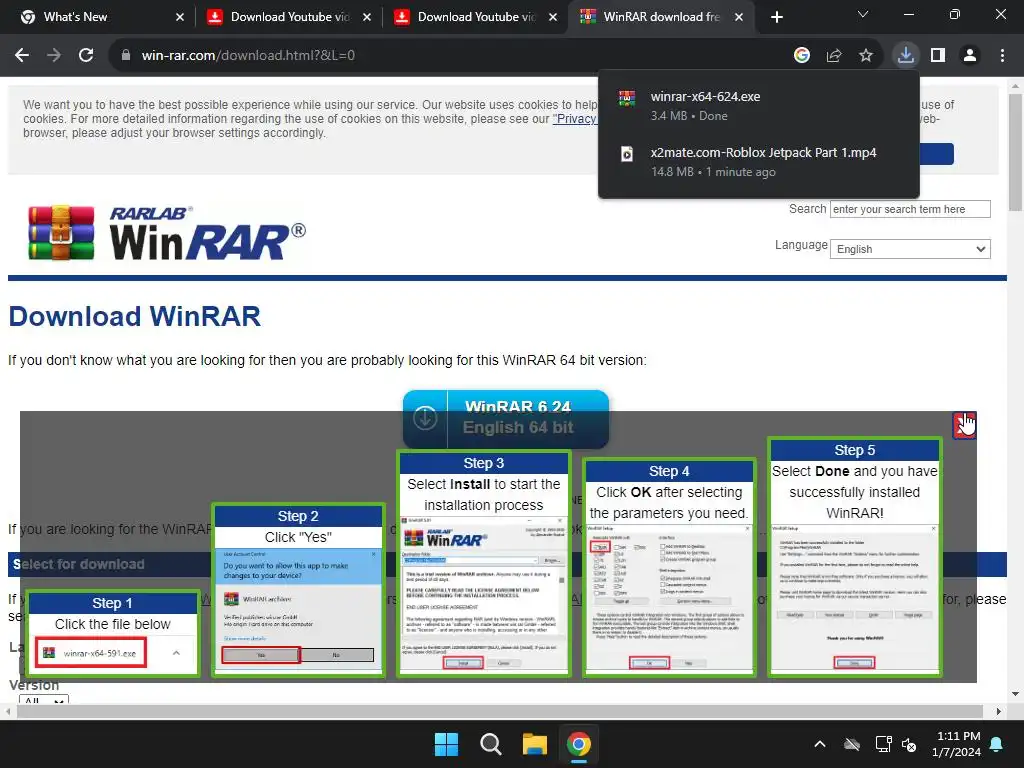This screenshot has width=1024, height=768.
Task: Go back using browser back arrow
Action: click(x=22, y=56)
